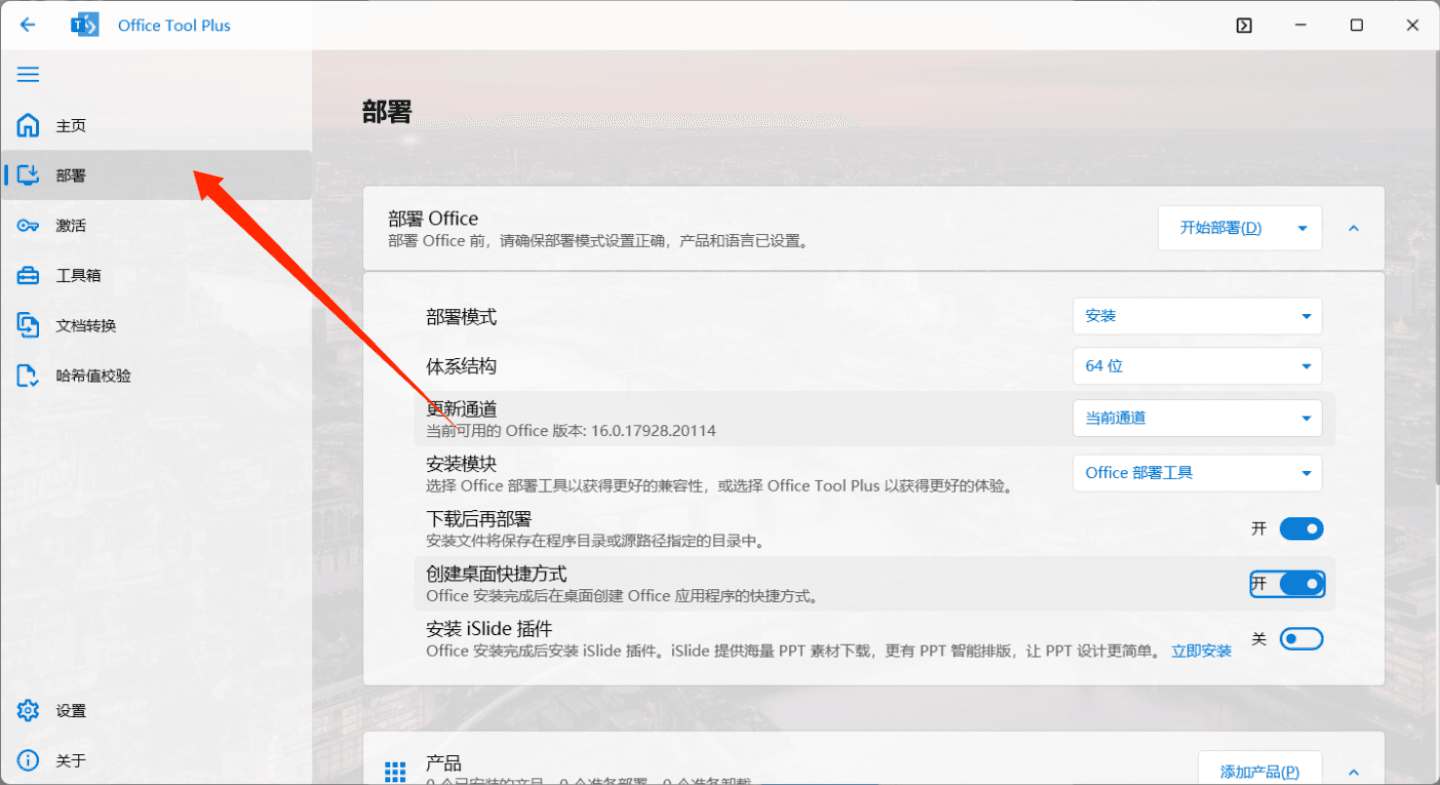Open the command console icon in title bar
This screenshot has width=1440, height=785.
coord(1244,25)
